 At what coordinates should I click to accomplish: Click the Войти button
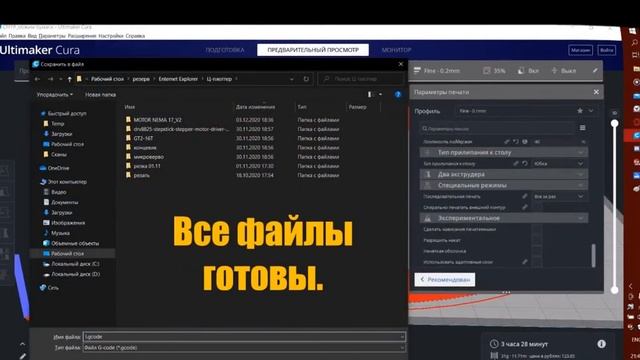coord(607,50)
